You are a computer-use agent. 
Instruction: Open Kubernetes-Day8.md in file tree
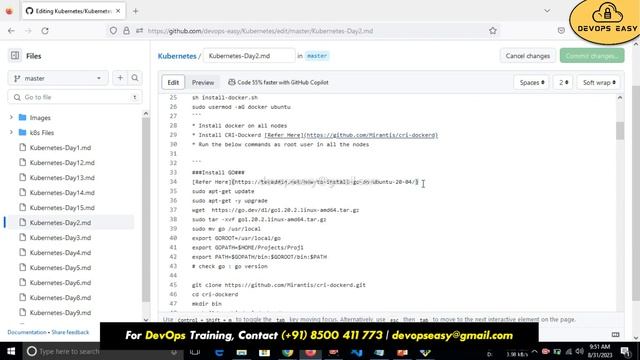click(x=60, y=298)
